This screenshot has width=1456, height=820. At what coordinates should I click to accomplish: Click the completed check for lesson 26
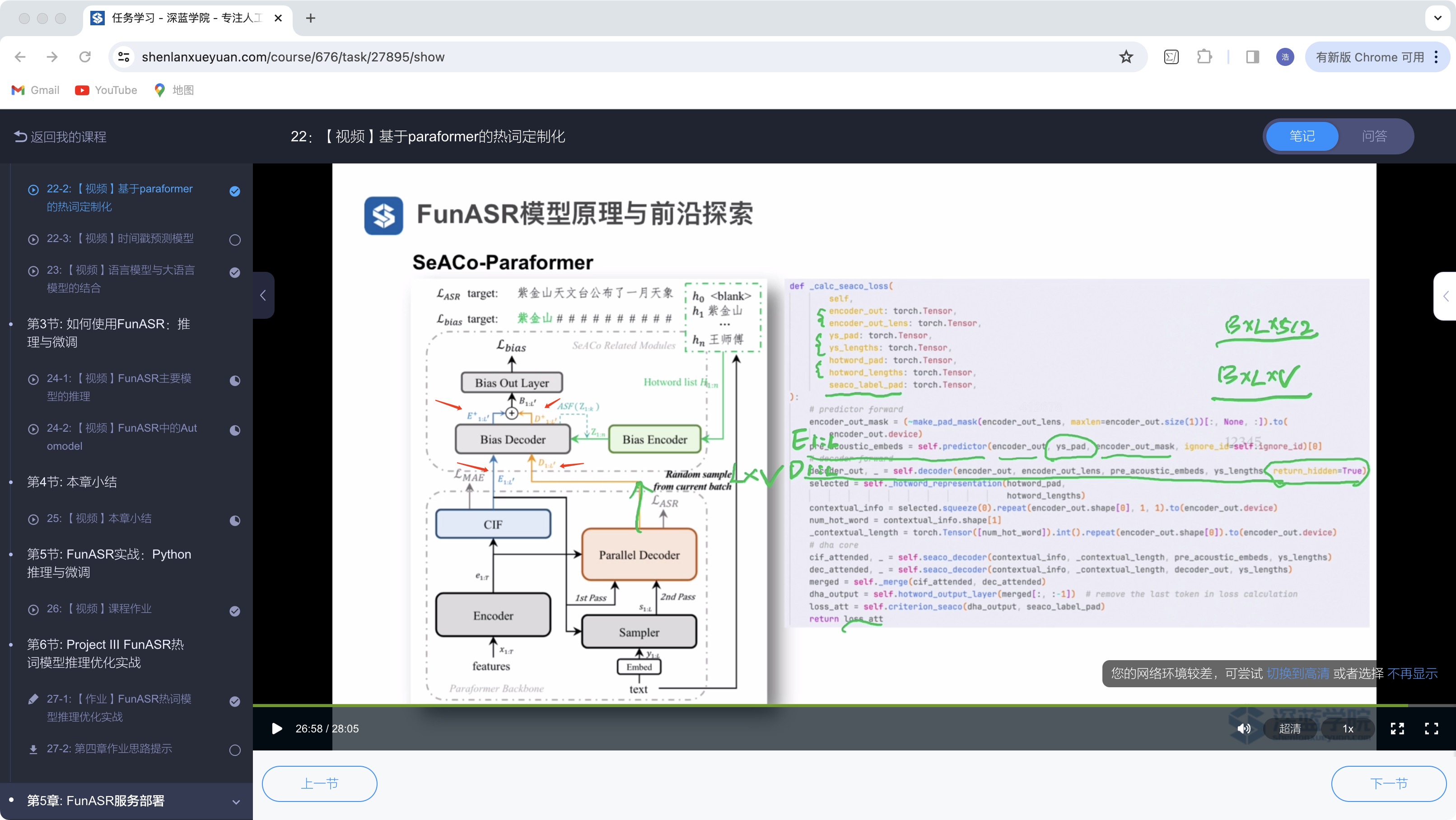point(234,611)
